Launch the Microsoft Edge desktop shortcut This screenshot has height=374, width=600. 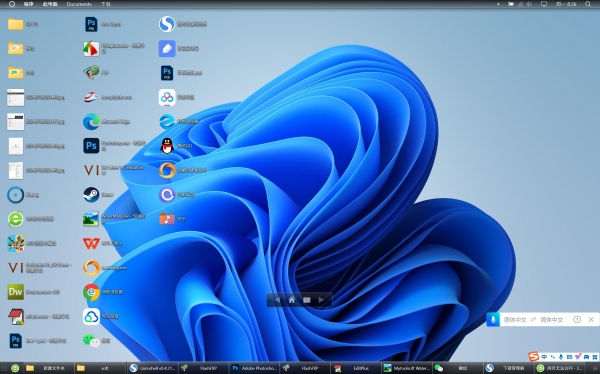[91, 122]
